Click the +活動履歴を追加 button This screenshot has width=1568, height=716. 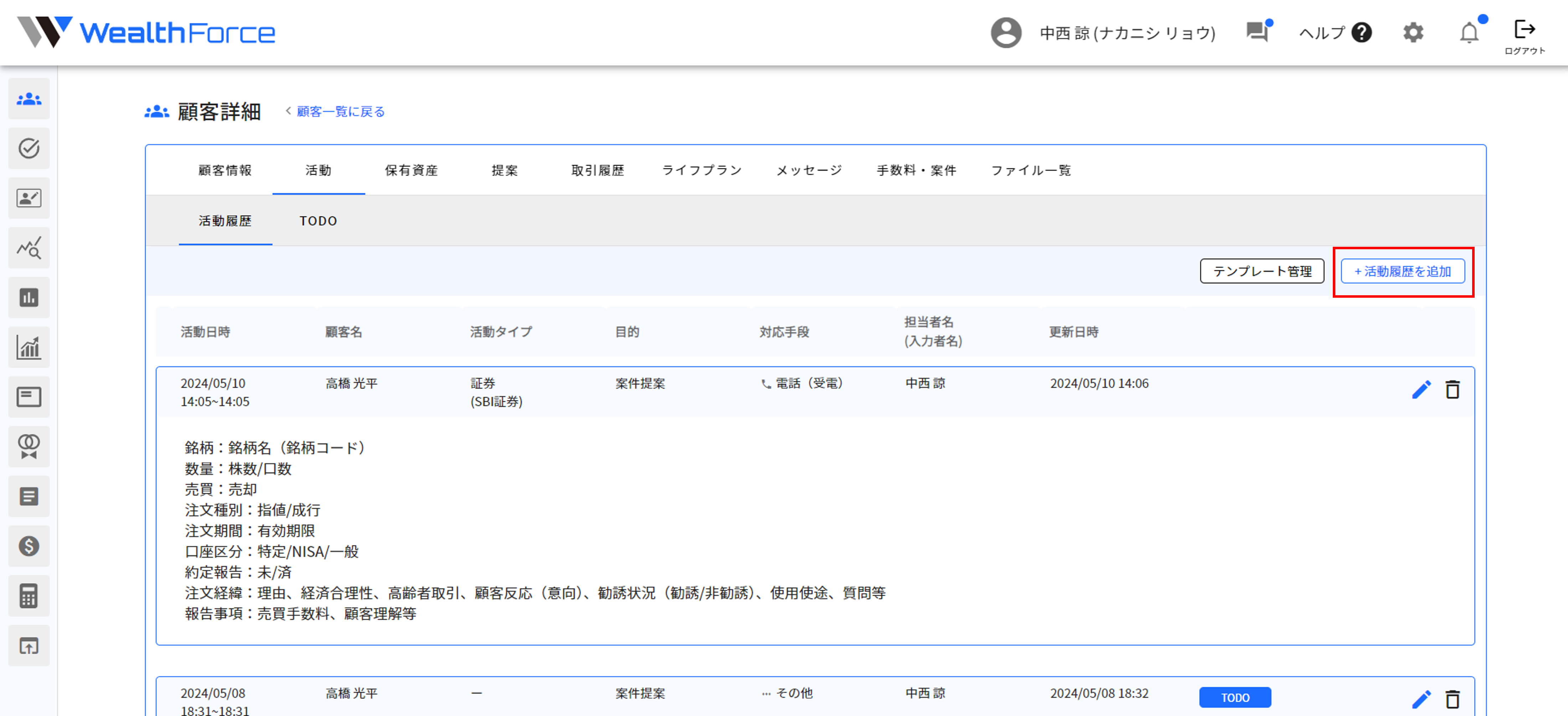1402,272
